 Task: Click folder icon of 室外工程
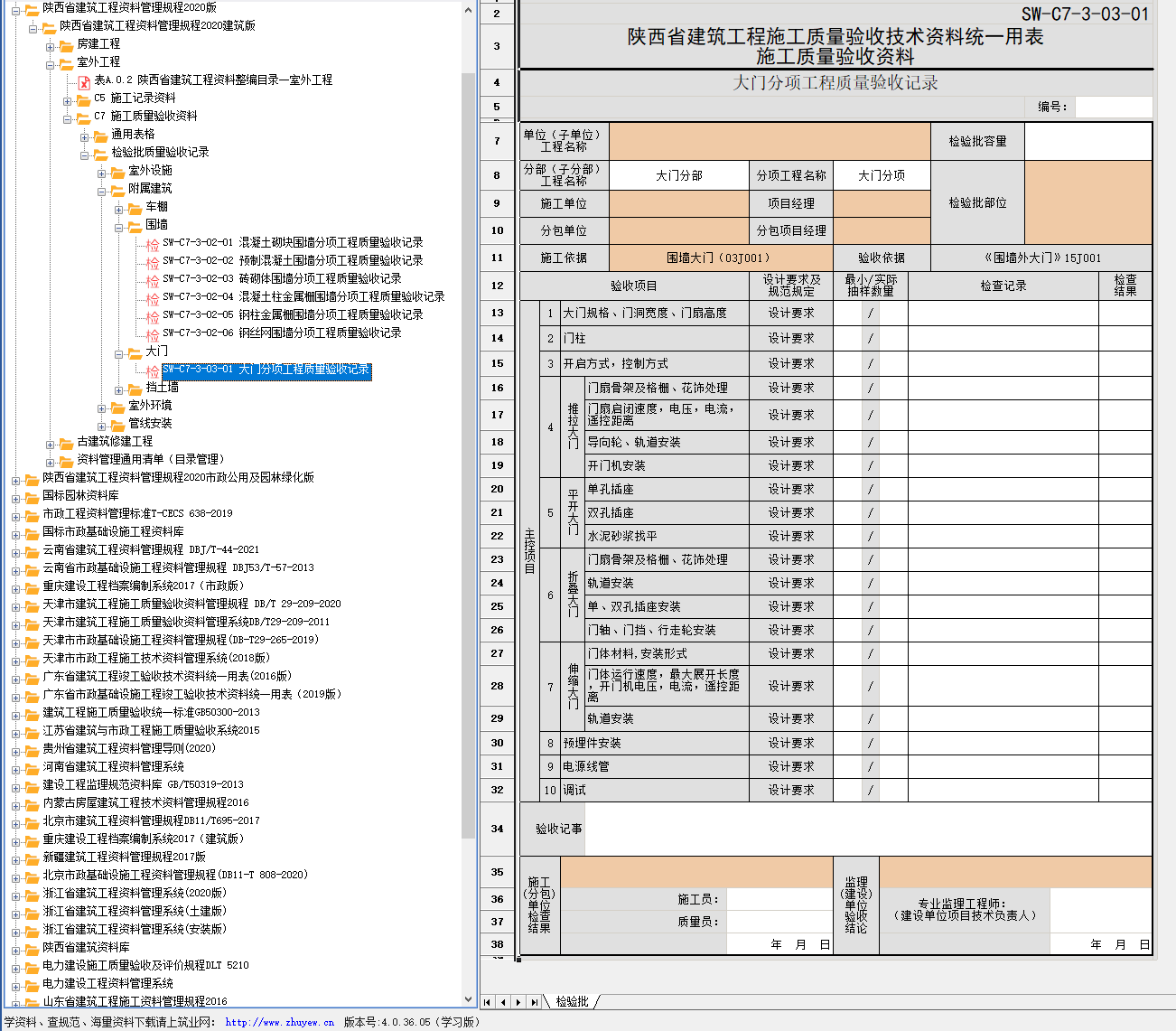(x=66, y=62)
